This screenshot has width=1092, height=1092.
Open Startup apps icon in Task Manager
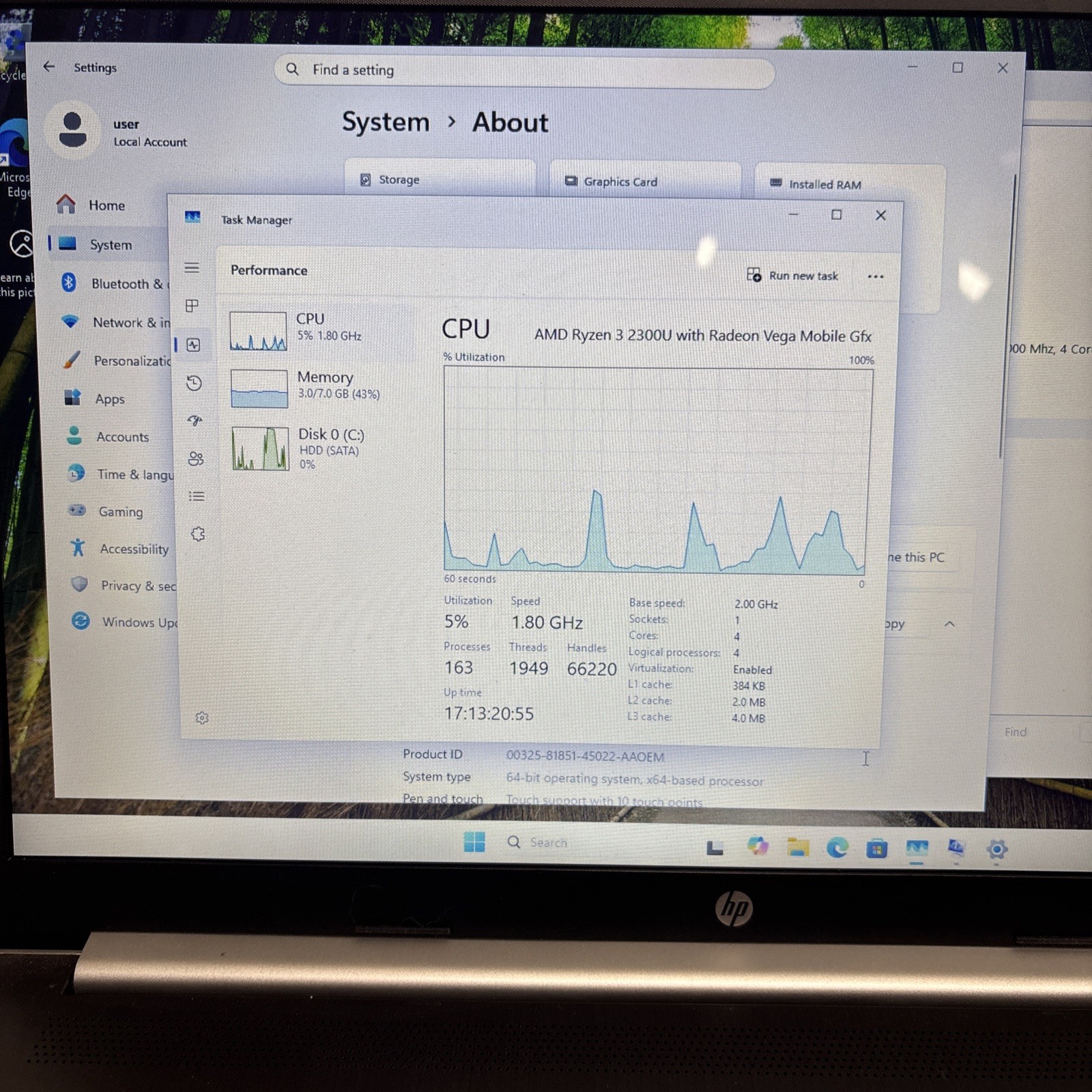coord(195,420)
